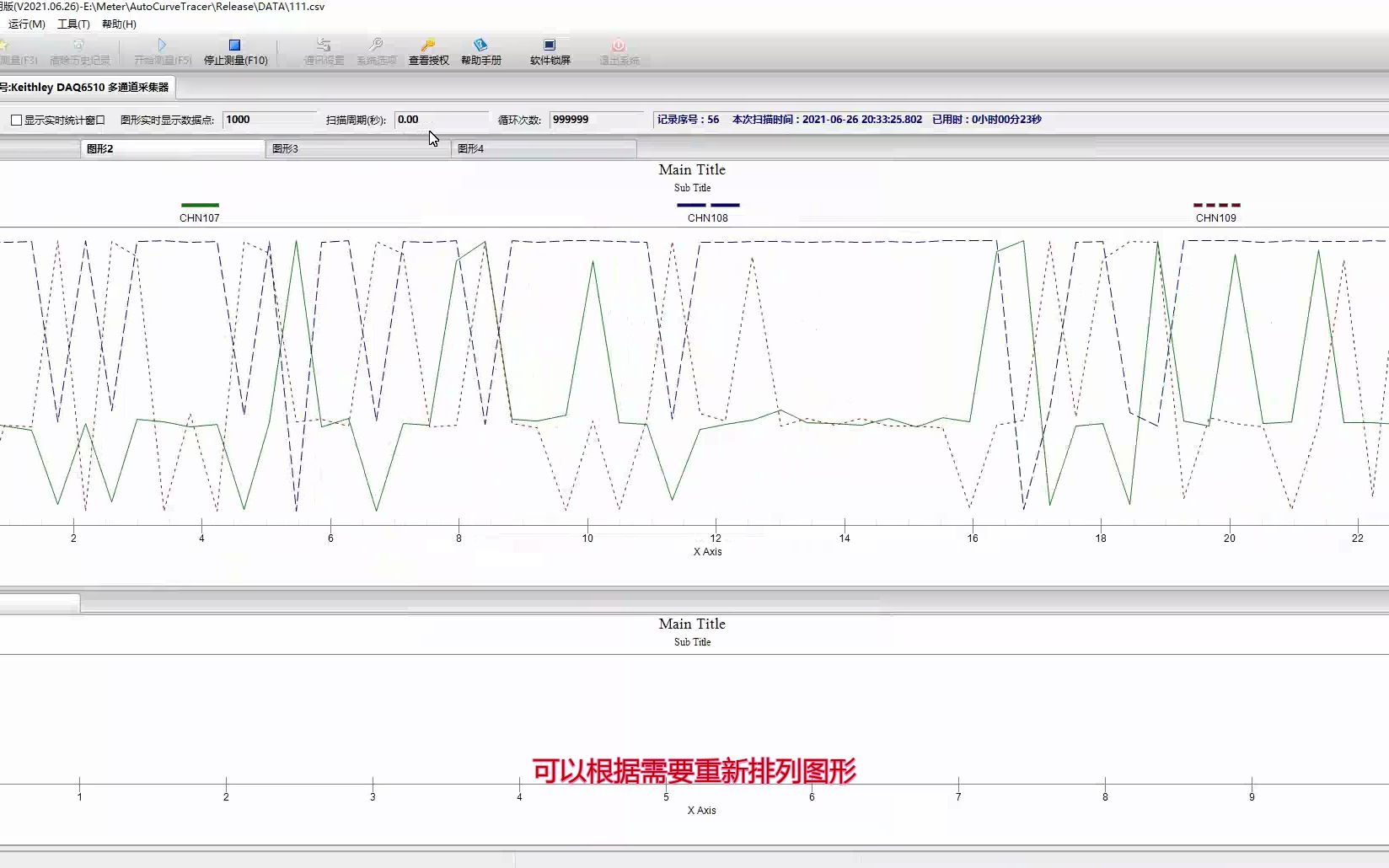Click the blank tab above the lower chart
The height and width of the screenshot is (868, 1389).
[40, 603]
